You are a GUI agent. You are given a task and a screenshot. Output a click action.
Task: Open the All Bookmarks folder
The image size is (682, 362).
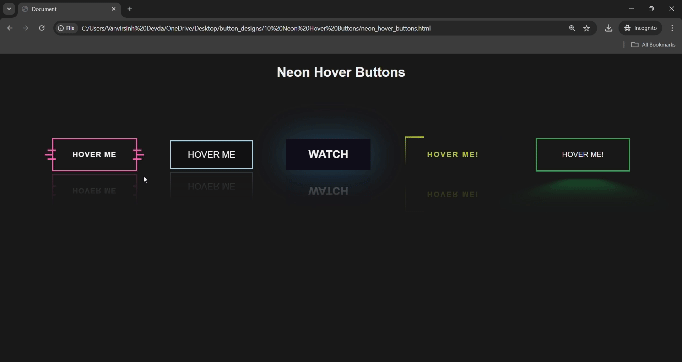(653, 44)
